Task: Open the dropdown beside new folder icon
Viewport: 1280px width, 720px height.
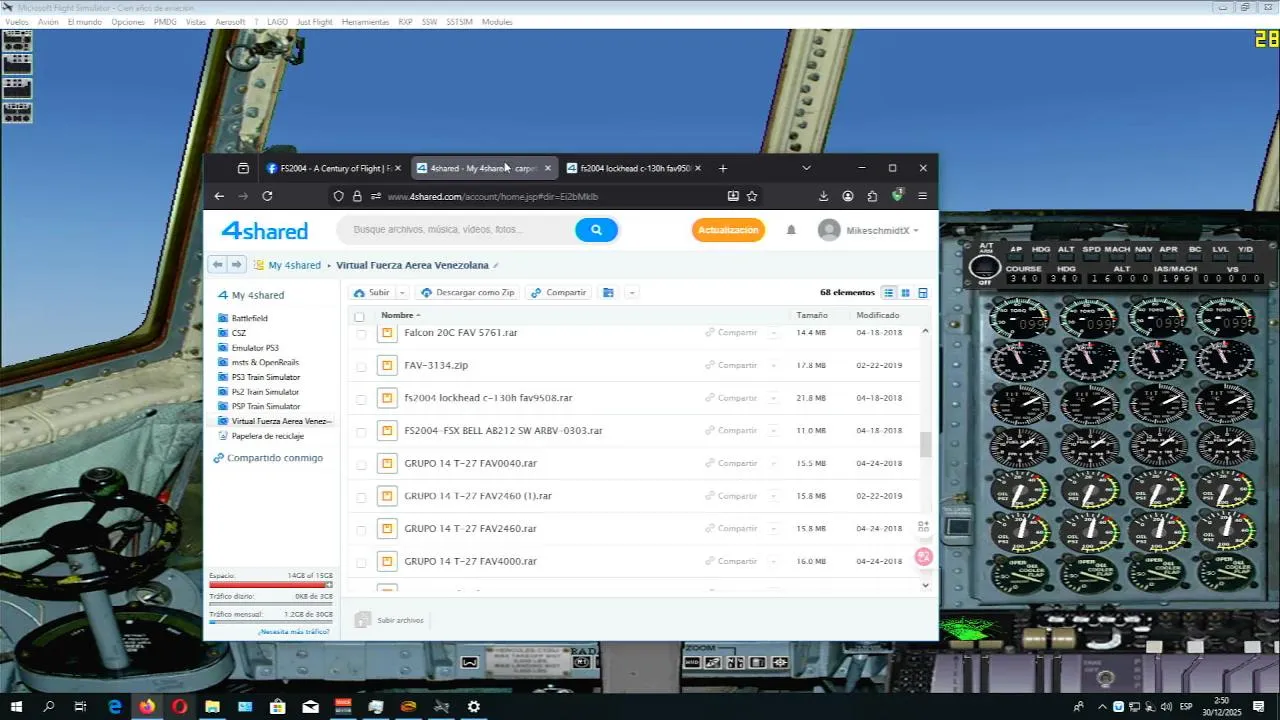Action: pyautogui.click(x=632, y=293)
